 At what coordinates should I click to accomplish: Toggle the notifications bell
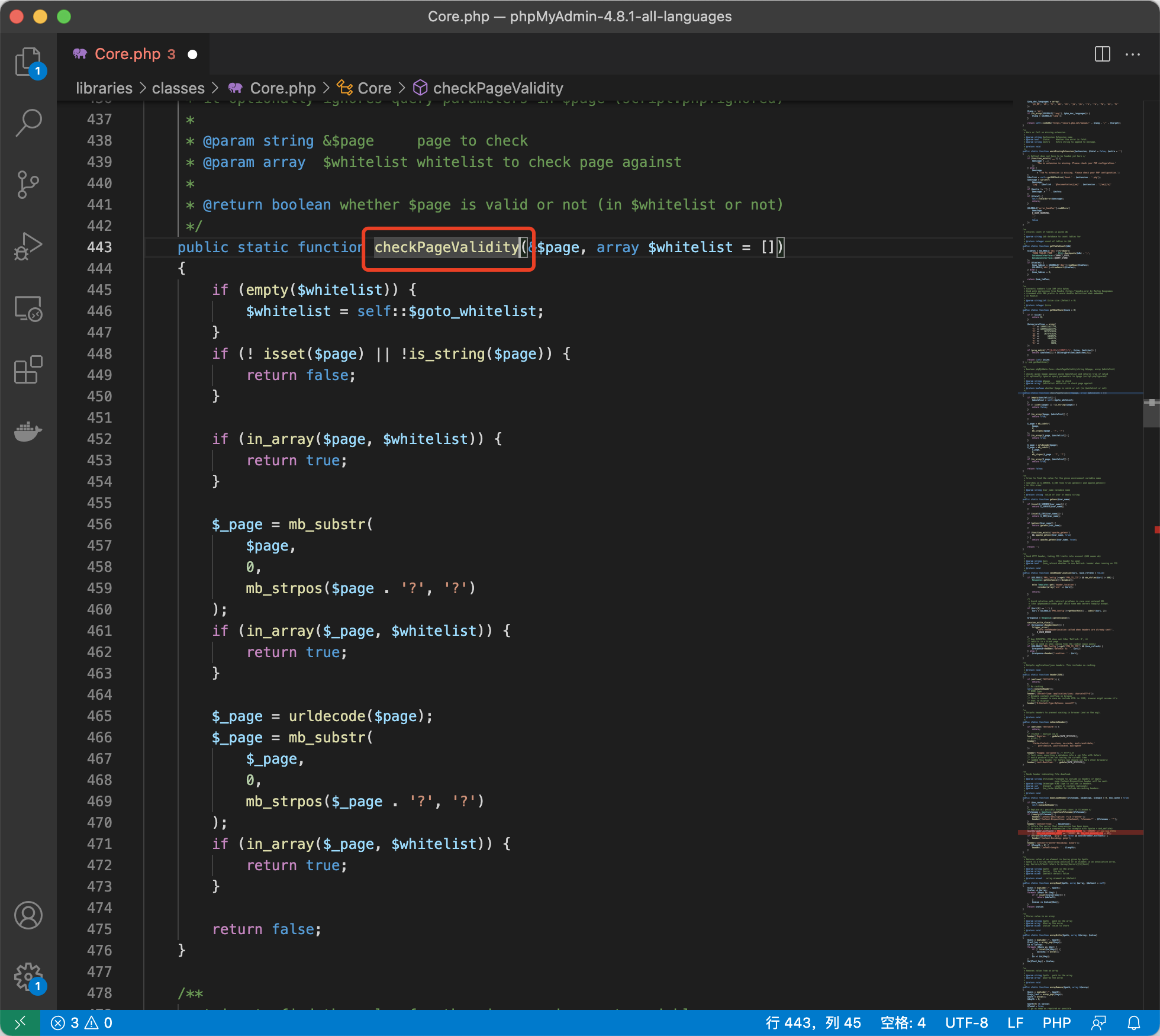point(1134,1023)
